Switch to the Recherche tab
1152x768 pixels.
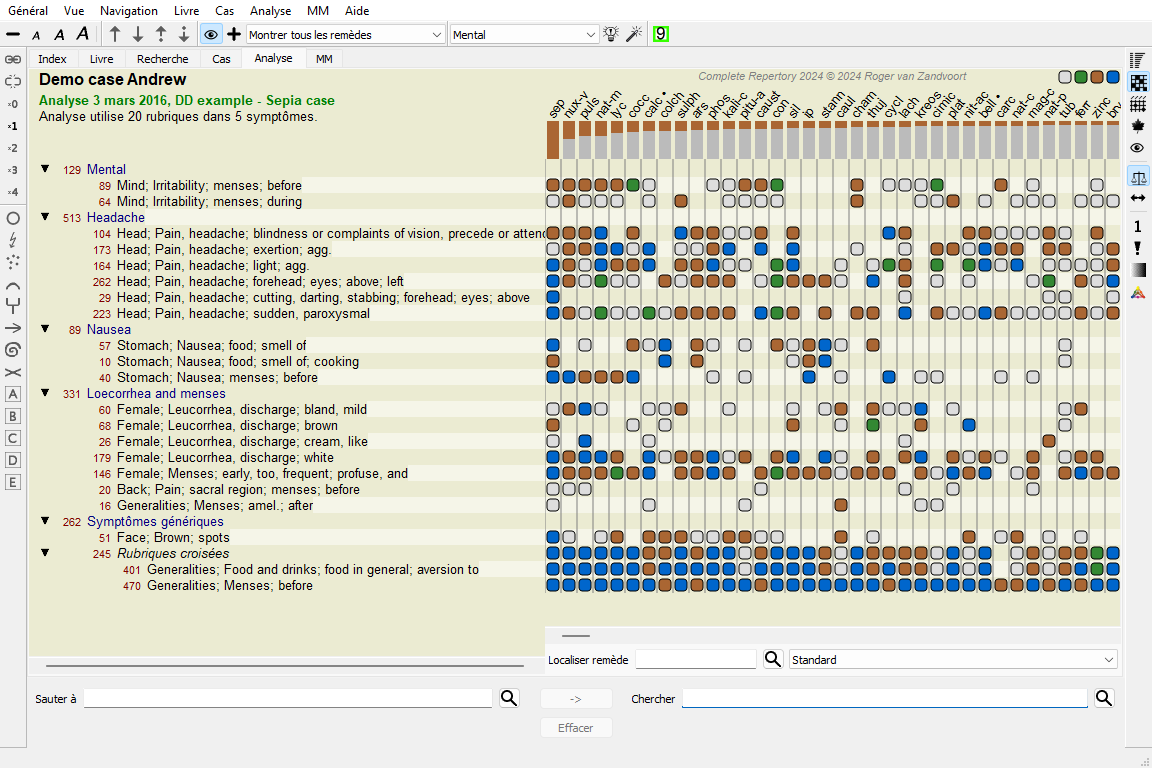tap(163, 59)
